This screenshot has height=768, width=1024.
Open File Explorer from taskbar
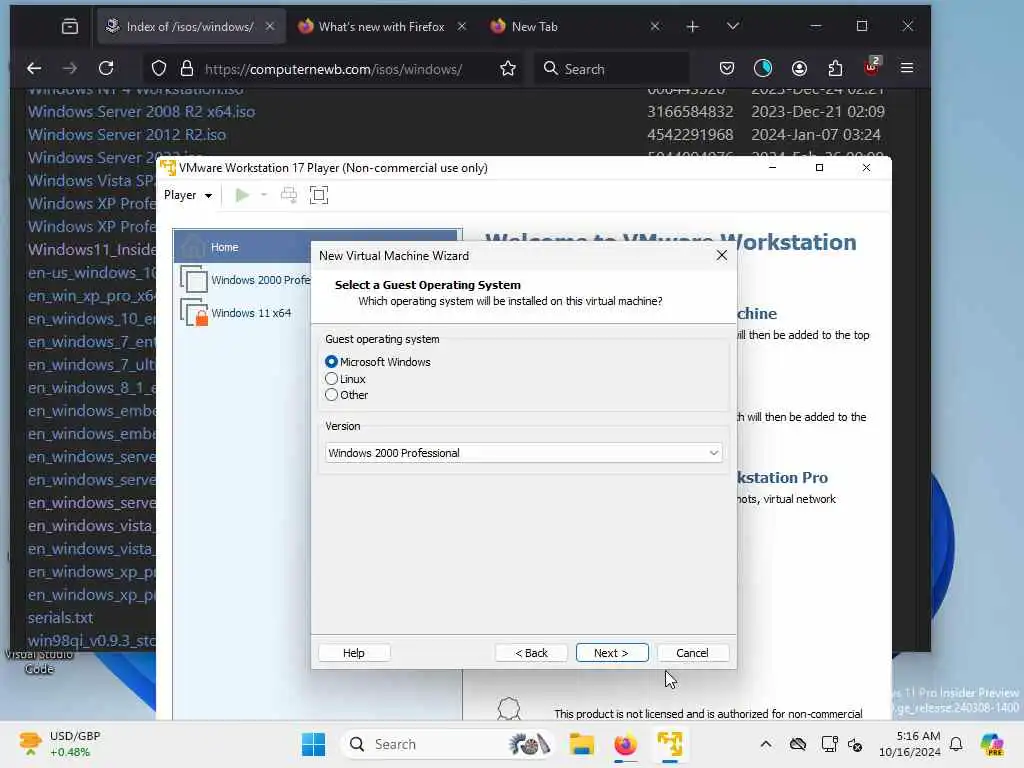click(581, 744)
